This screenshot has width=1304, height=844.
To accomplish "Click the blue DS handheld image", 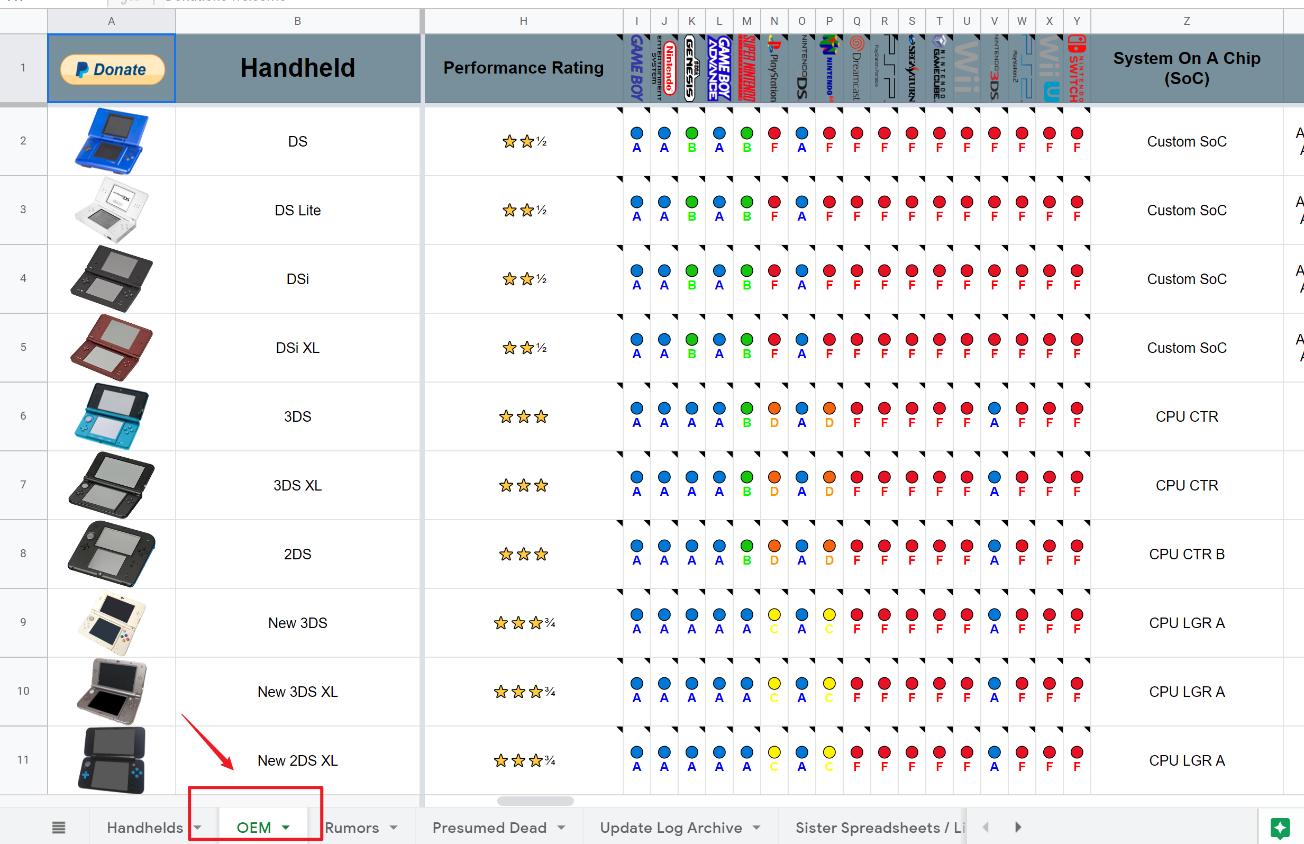I will tap(111, 141).
